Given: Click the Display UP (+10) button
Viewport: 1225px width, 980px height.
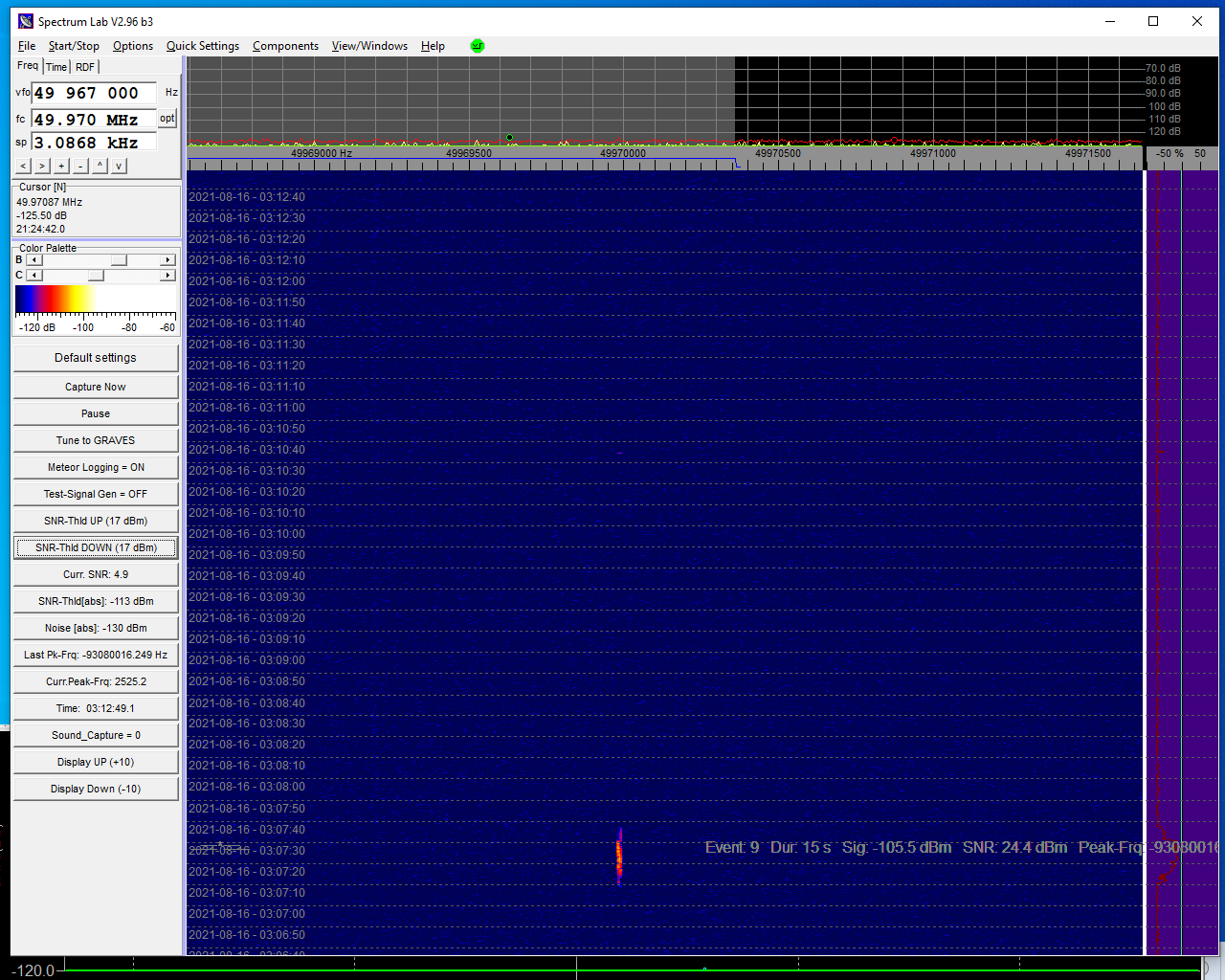Looking at the screenshot, I should 96,762.
